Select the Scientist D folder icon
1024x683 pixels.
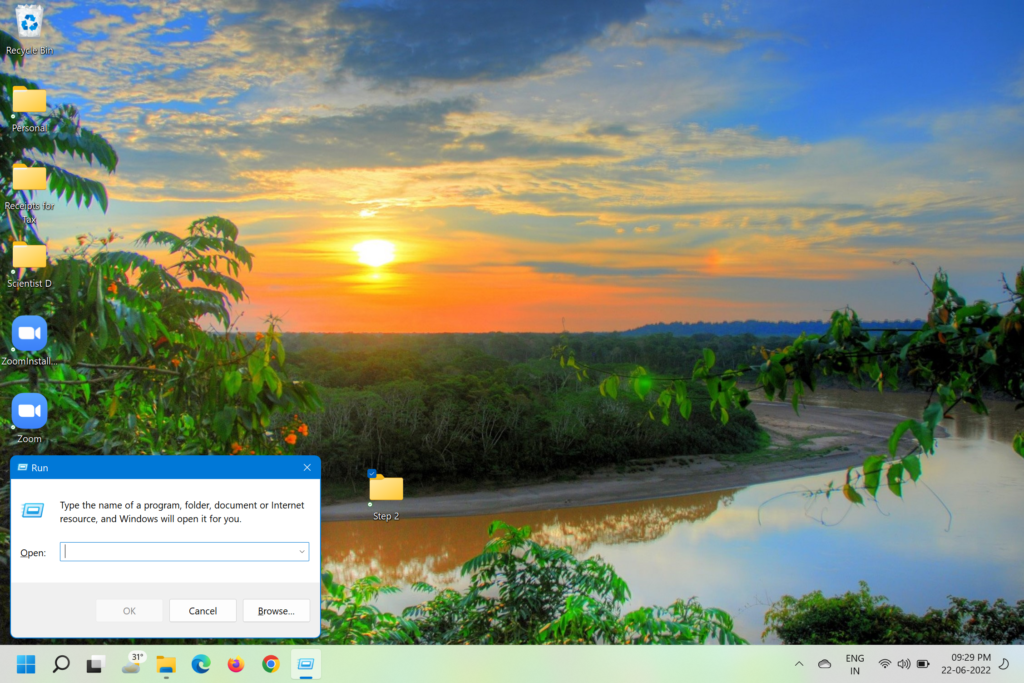29,256
